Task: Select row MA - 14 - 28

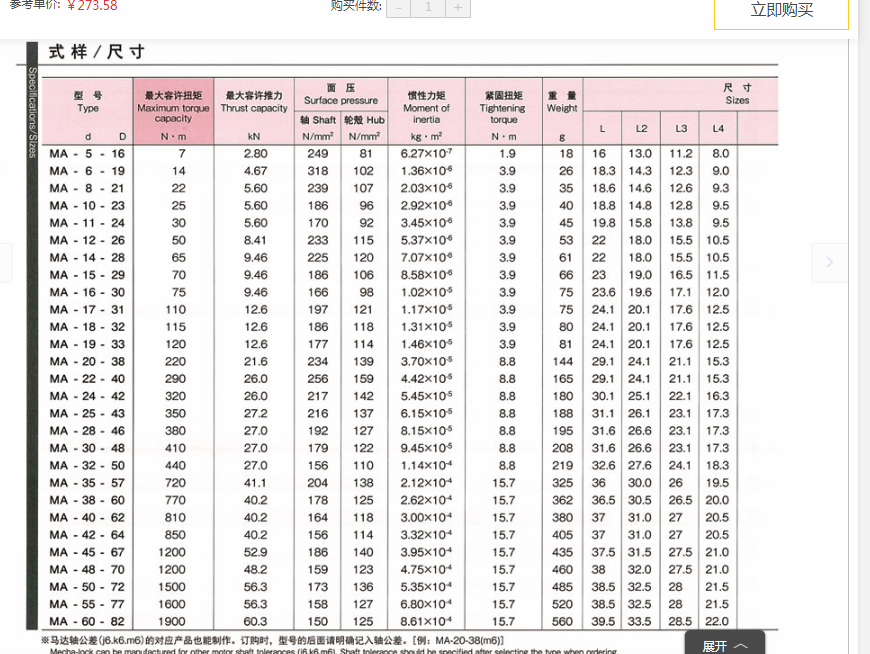Action: click(410, 257)
